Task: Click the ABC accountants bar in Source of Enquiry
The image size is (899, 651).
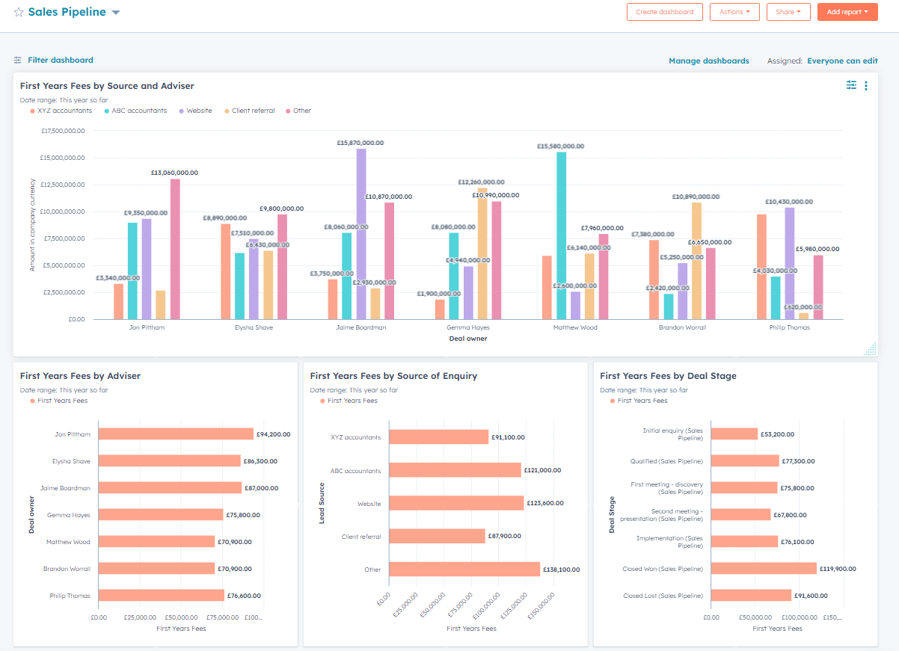Action: pyautogui.click(x=455, y=470)
